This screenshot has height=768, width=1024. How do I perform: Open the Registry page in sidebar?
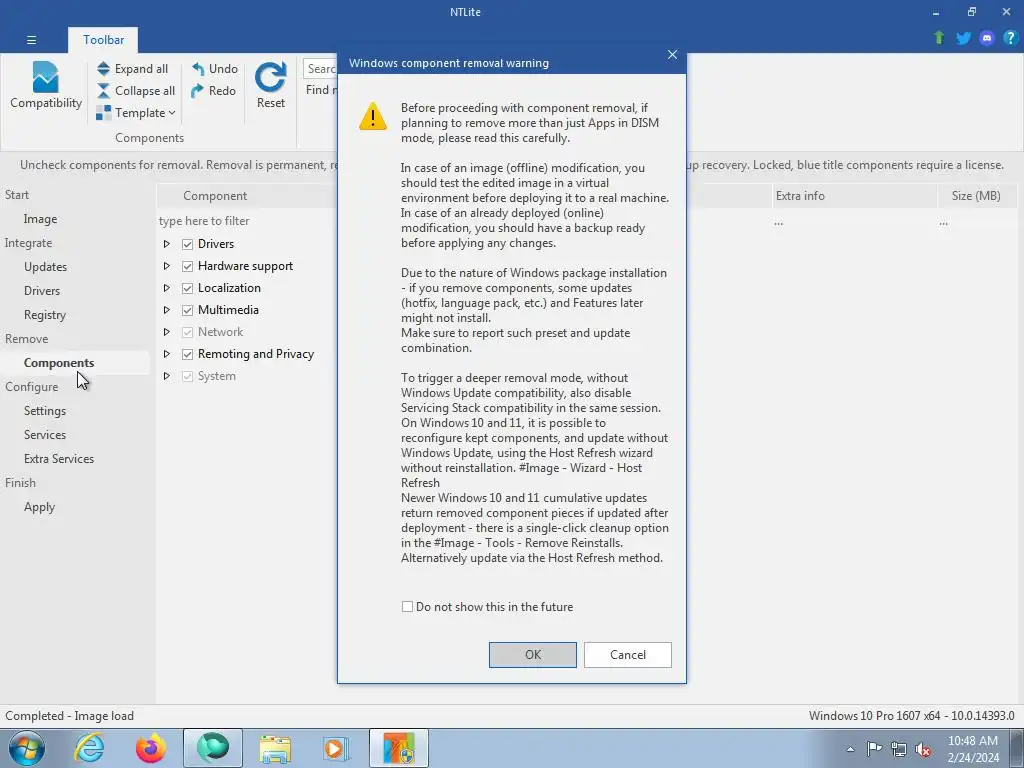(x=44, y=315)
